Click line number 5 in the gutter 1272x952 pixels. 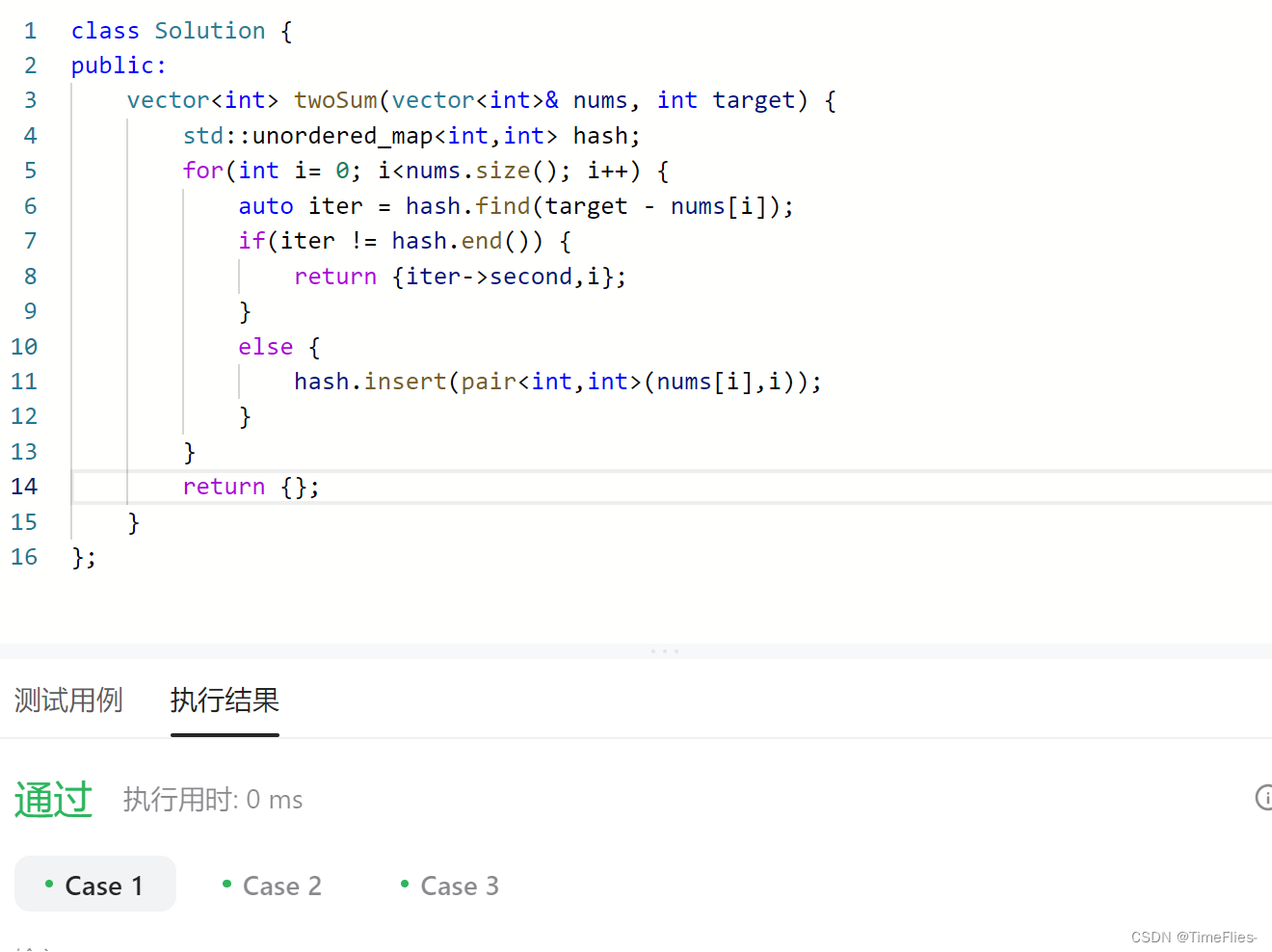[x=31, y=171]
